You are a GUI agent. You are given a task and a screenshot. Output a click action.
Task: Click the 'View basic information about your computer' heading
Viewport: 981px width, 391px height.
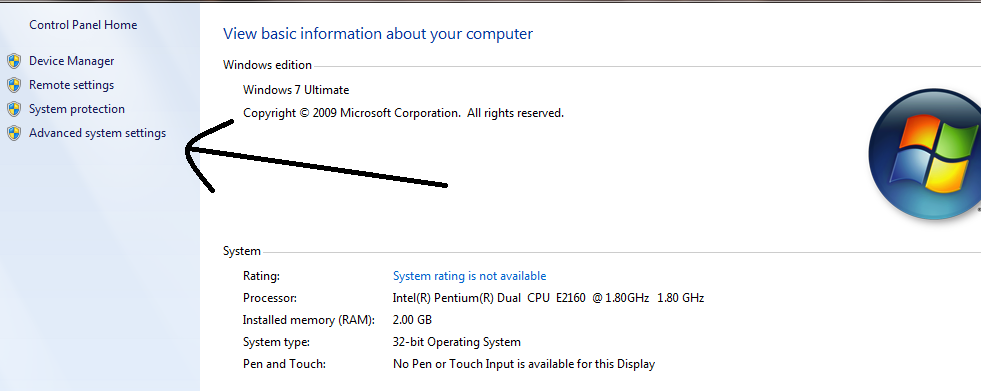pos(378,34)
